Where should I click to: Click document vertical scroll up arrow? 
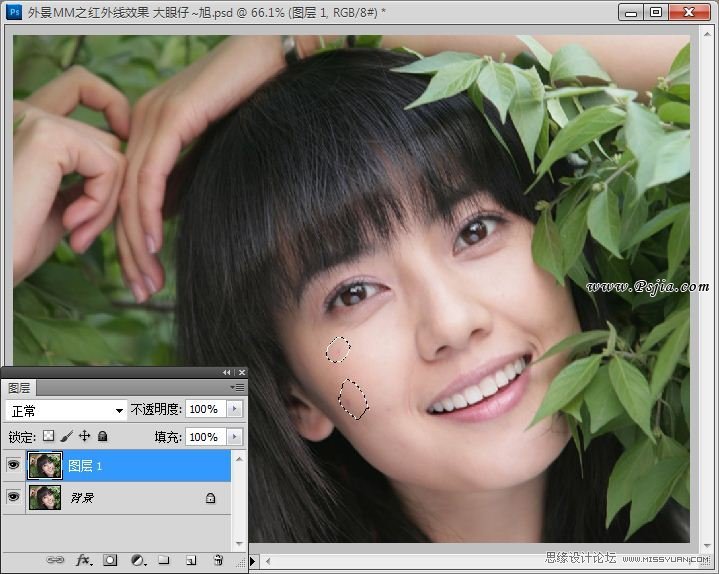[707, 34]
